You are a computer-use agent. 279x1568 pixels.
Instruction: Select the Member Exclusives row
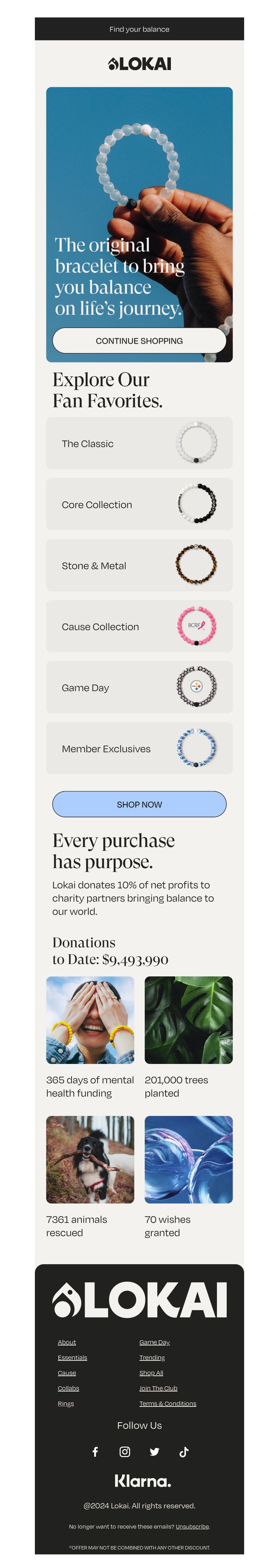click(x=139, y=748)
